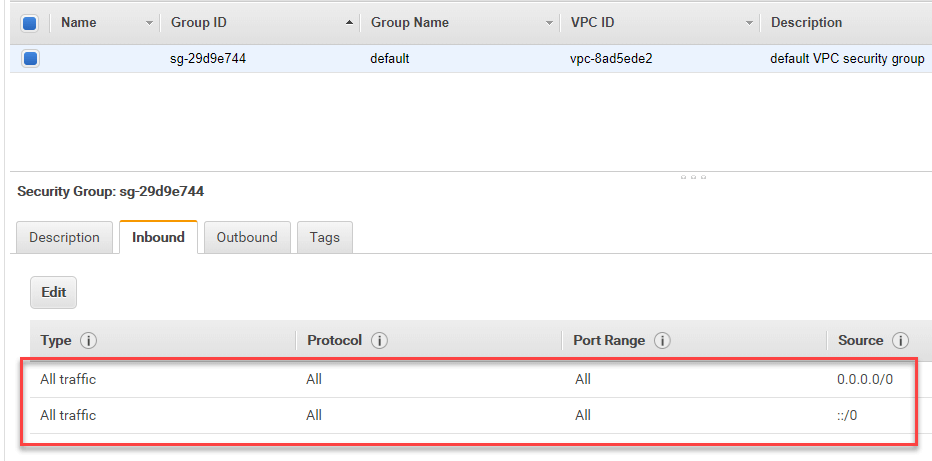This screenshot has width=932, height=461.
Task: Select the Inbound tab
Action: pos(158,237)
